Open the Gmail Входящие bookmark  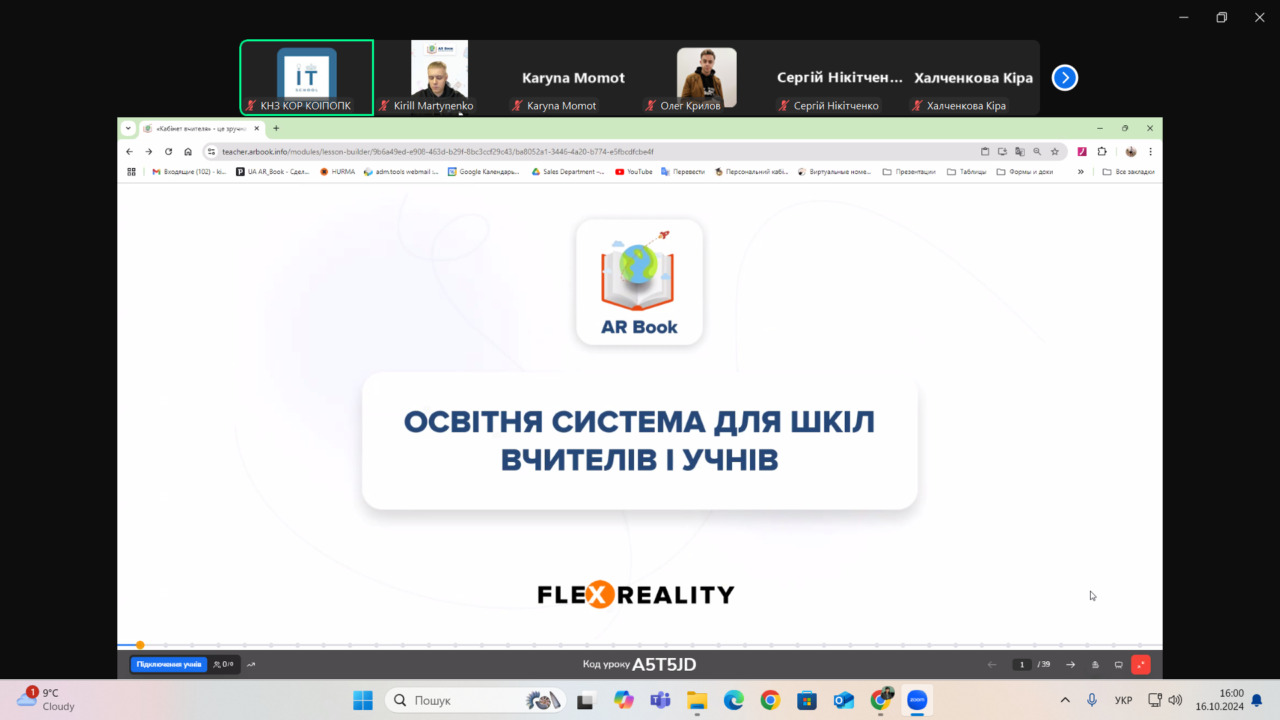(188, 172)
